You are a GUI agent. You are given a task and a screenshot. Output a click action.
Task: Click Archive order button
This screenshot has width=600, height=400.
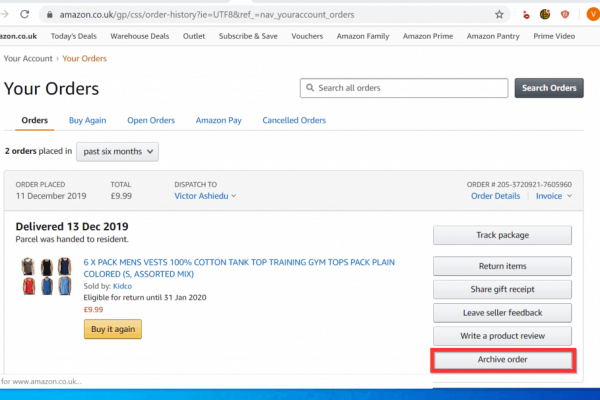(x=502, y=360)
